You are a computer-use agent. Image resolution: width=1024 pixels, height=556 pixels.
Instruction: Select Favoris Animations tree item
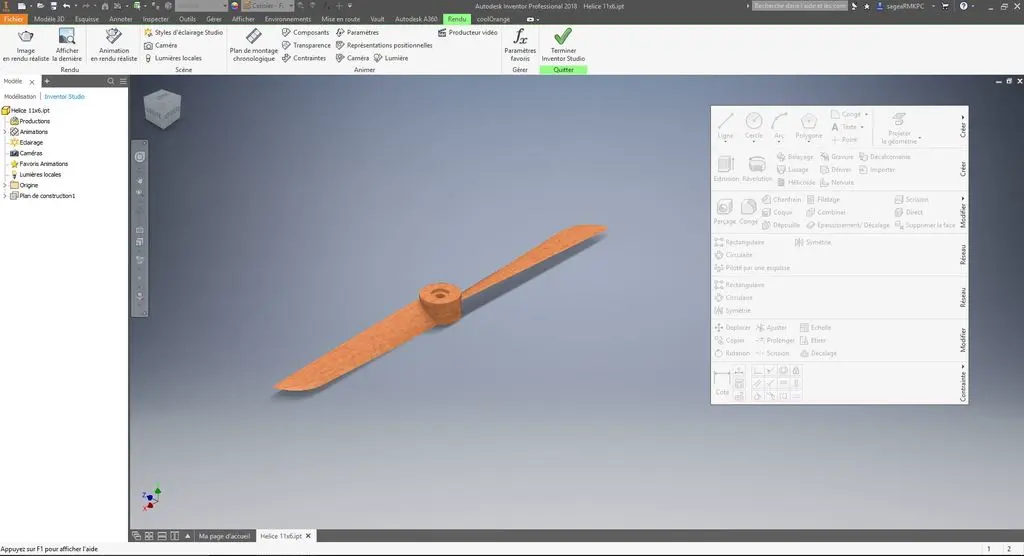[39, 164]
